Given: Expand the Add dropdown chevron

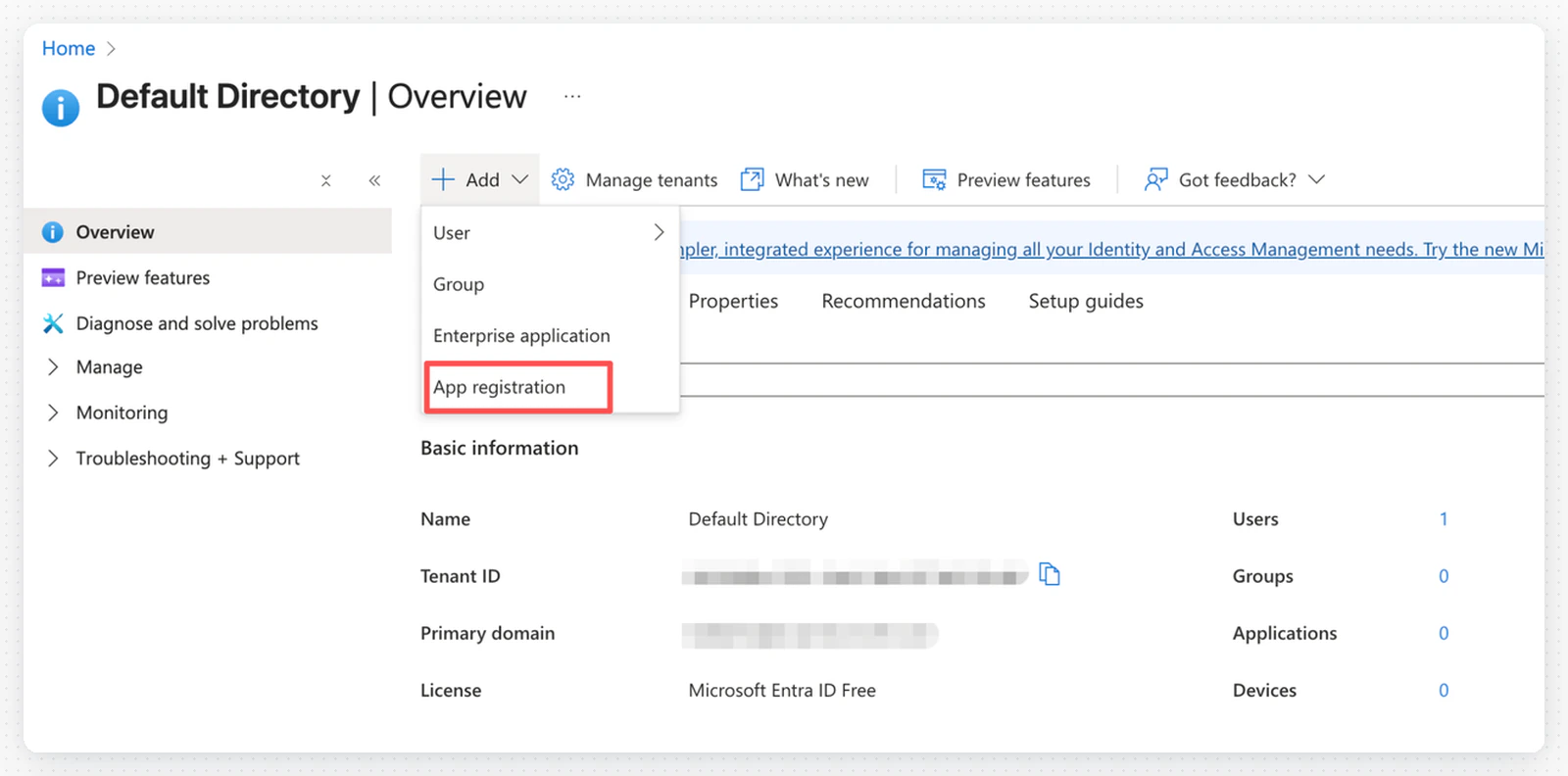Looking at the screenshot, I should pos(520,179).
